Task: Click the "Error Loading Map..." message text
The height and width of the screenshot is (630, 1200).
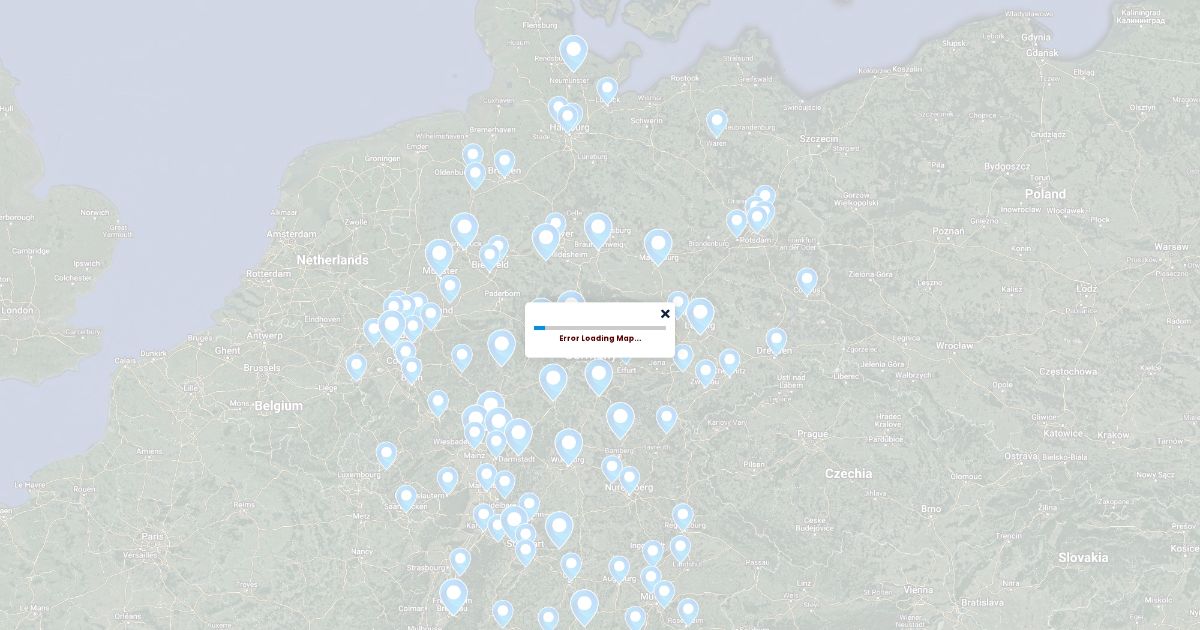Action: [600, 338]
